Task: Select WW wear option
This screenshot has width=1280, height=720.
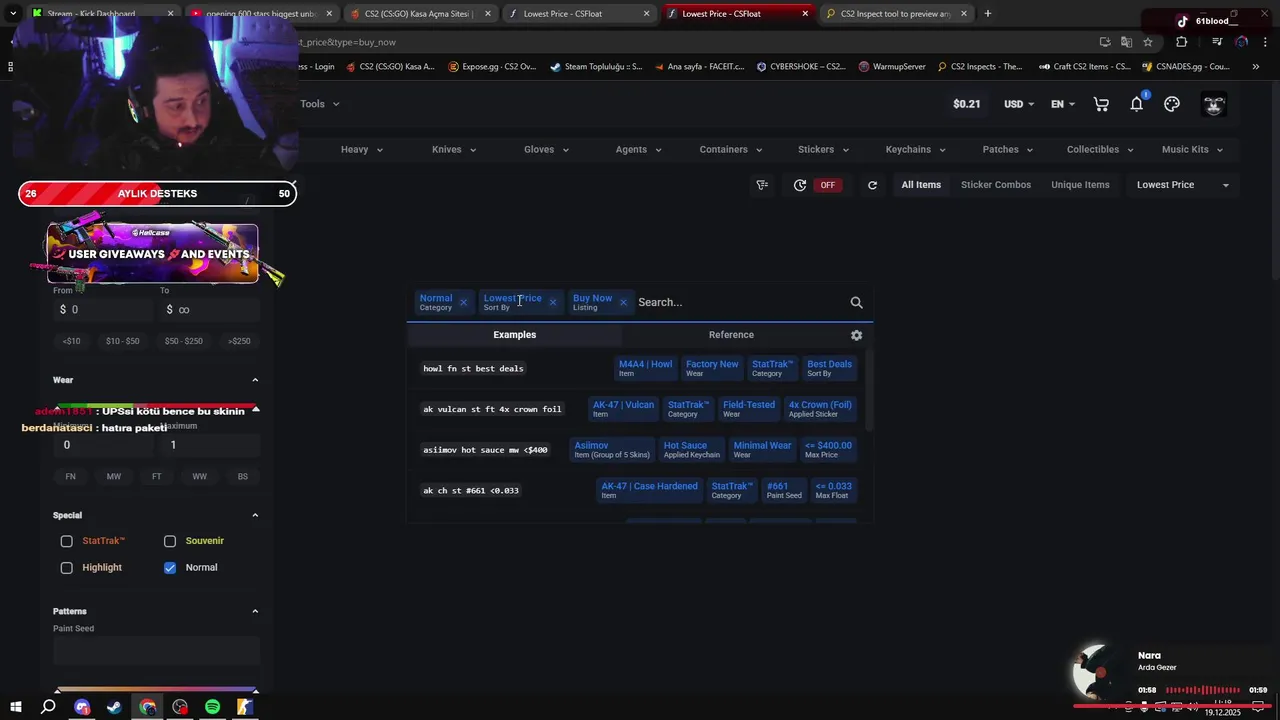Action: [x=200, y=477]
